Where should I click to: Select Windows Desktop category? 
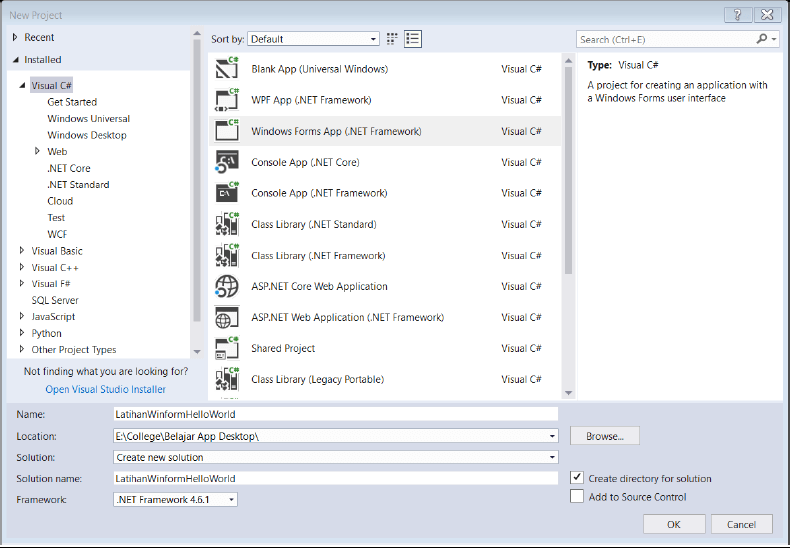click(87, 135)
